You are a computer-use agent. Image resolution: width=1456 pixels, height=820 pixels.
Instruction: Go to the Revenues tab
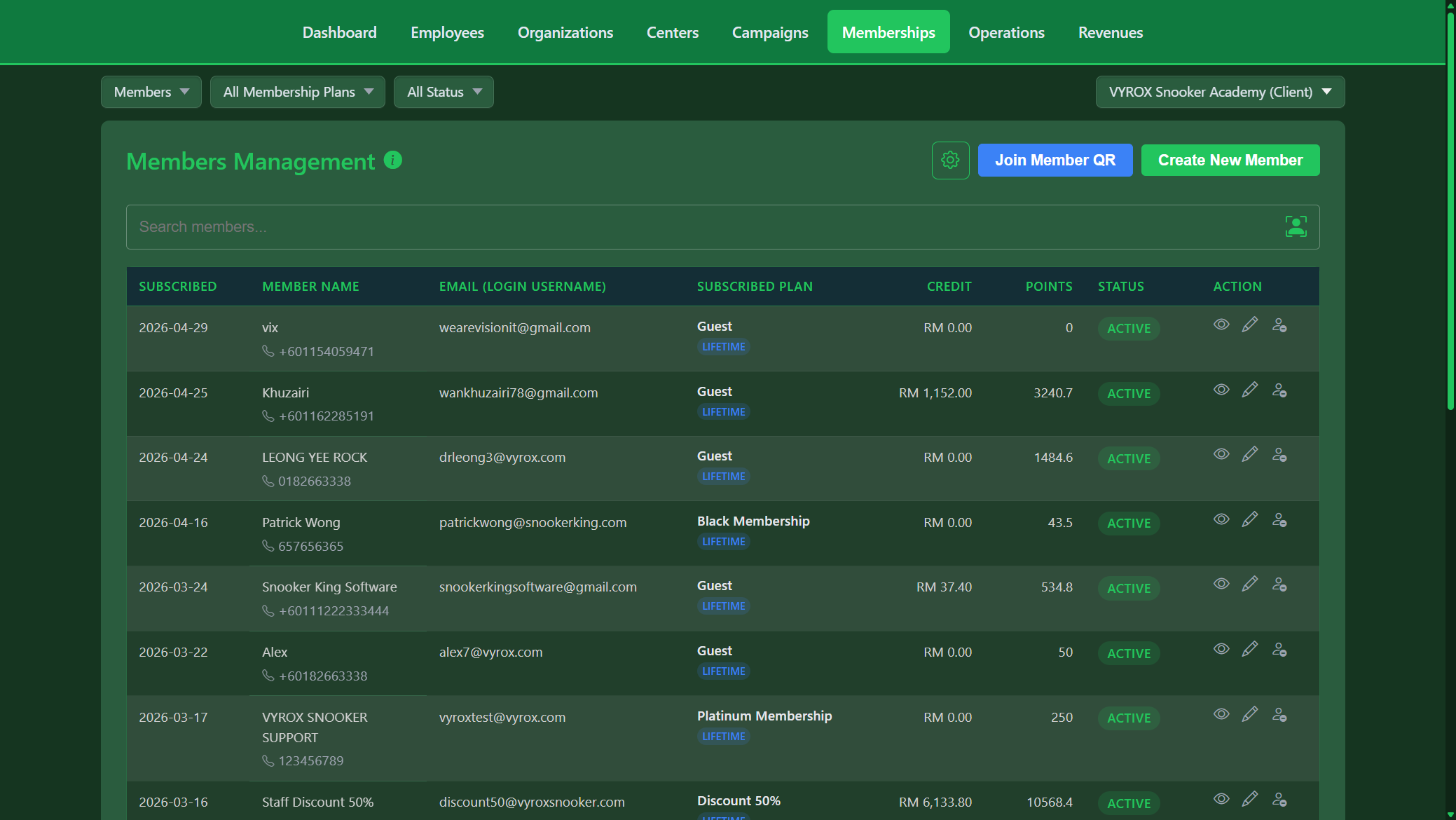pyautogui.click(x=1111, y=32)
